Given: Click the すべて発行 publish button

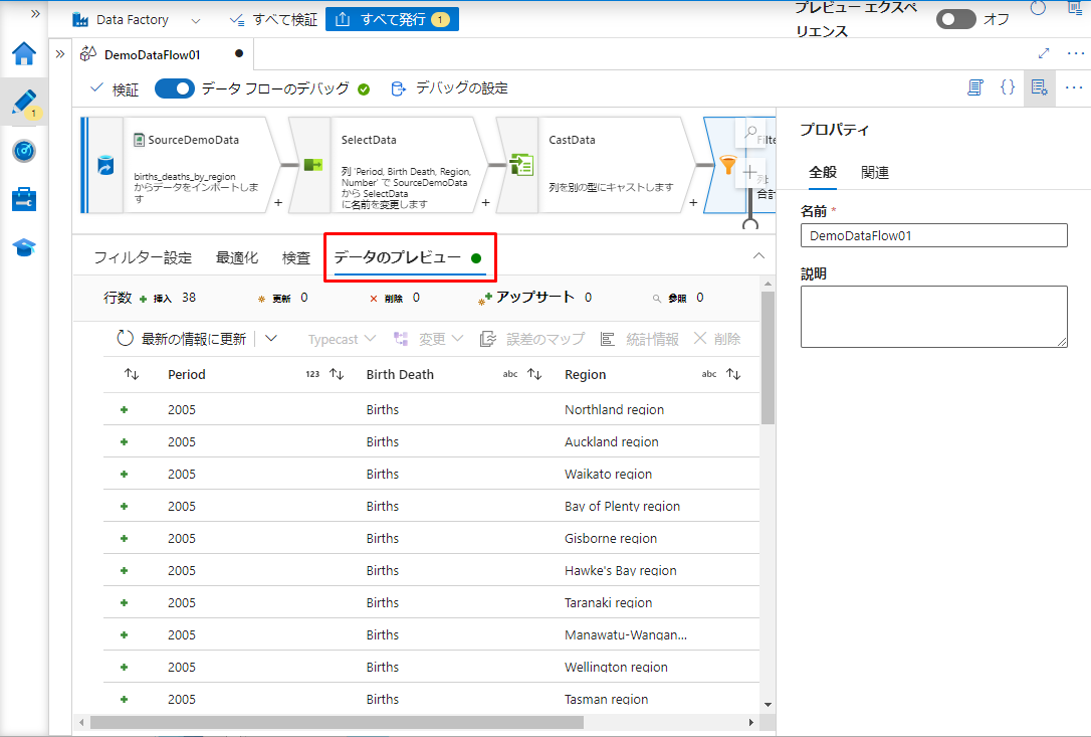Looking at the screenshot, I should [x=392, y=19].
